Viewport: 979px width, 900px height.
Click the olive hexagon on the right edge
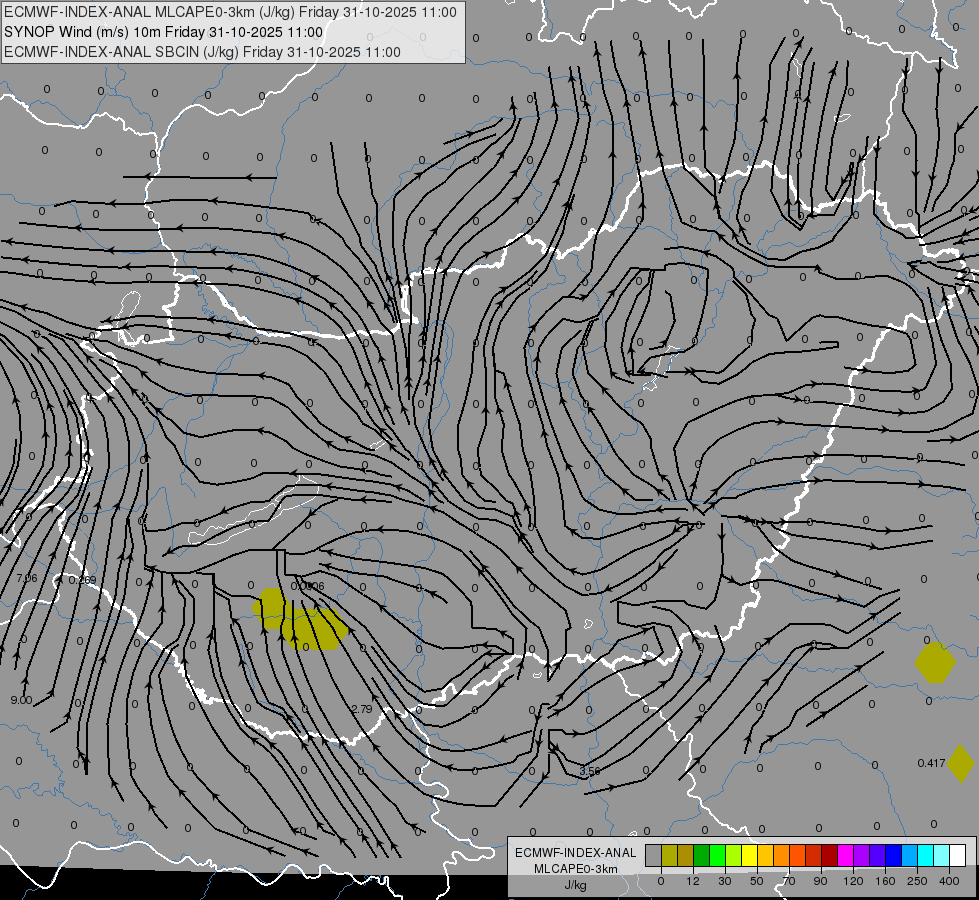tap(935, 663)
